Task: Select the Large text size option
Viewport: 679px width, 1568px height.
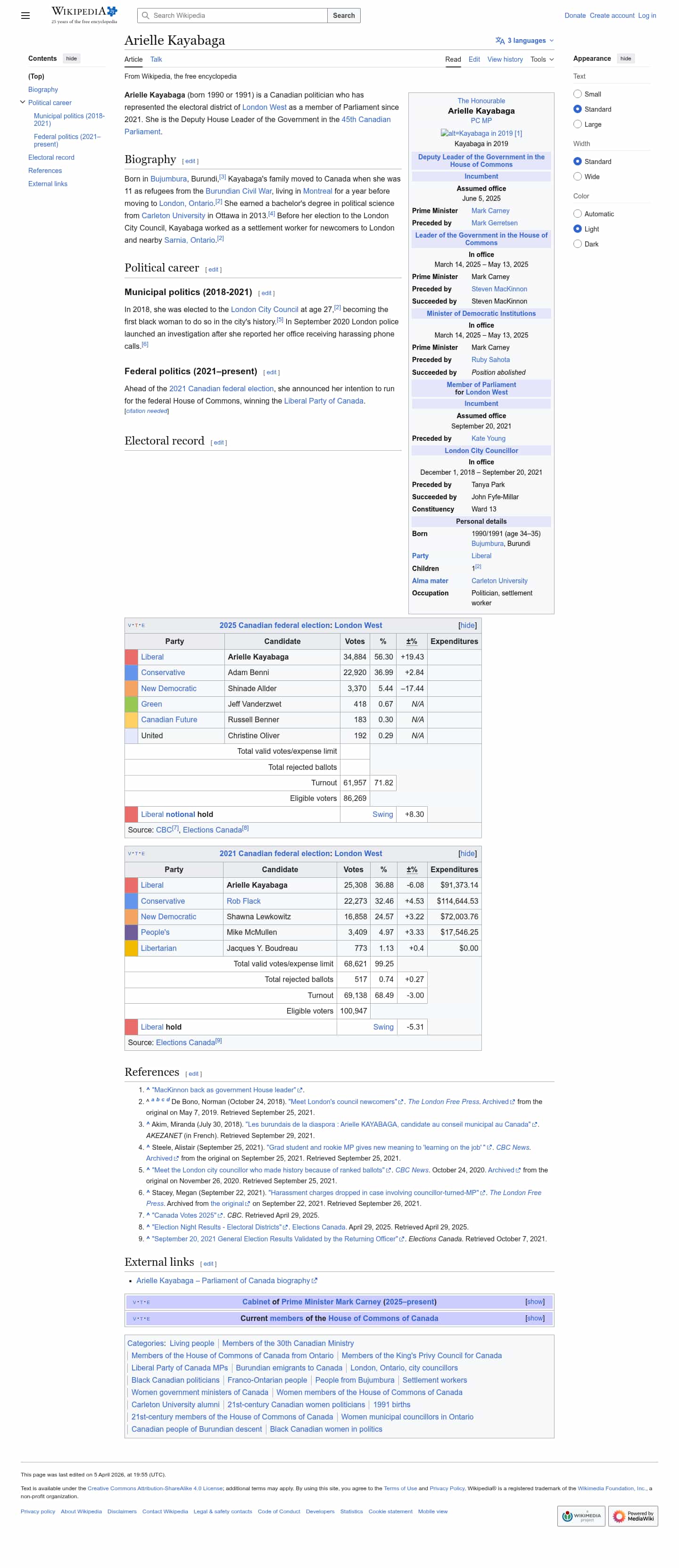Action: coord(577,124)
